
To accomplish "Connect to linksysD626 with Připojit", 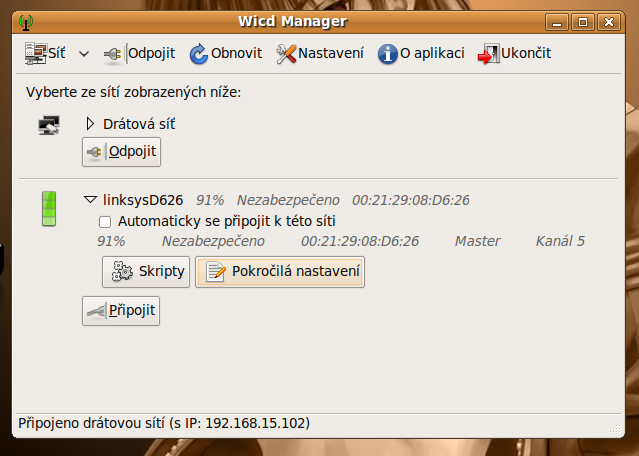I will pos(121,311).
